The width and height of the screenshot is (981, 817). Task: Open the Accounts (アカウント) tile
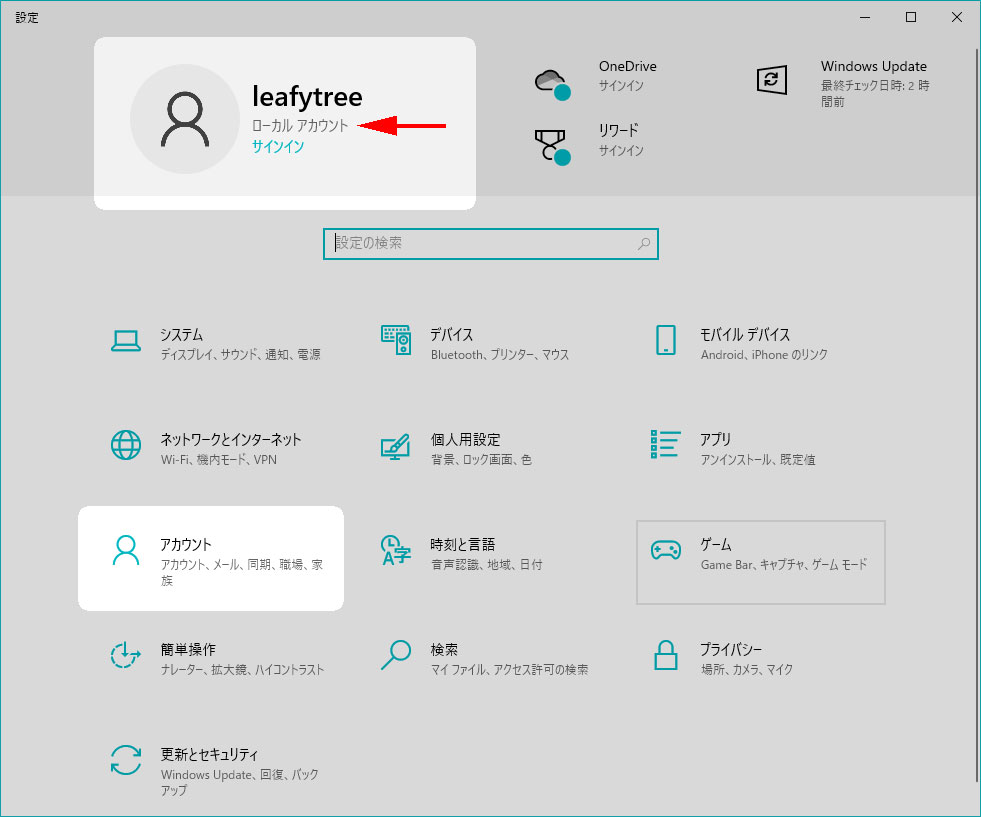(211, 558)
